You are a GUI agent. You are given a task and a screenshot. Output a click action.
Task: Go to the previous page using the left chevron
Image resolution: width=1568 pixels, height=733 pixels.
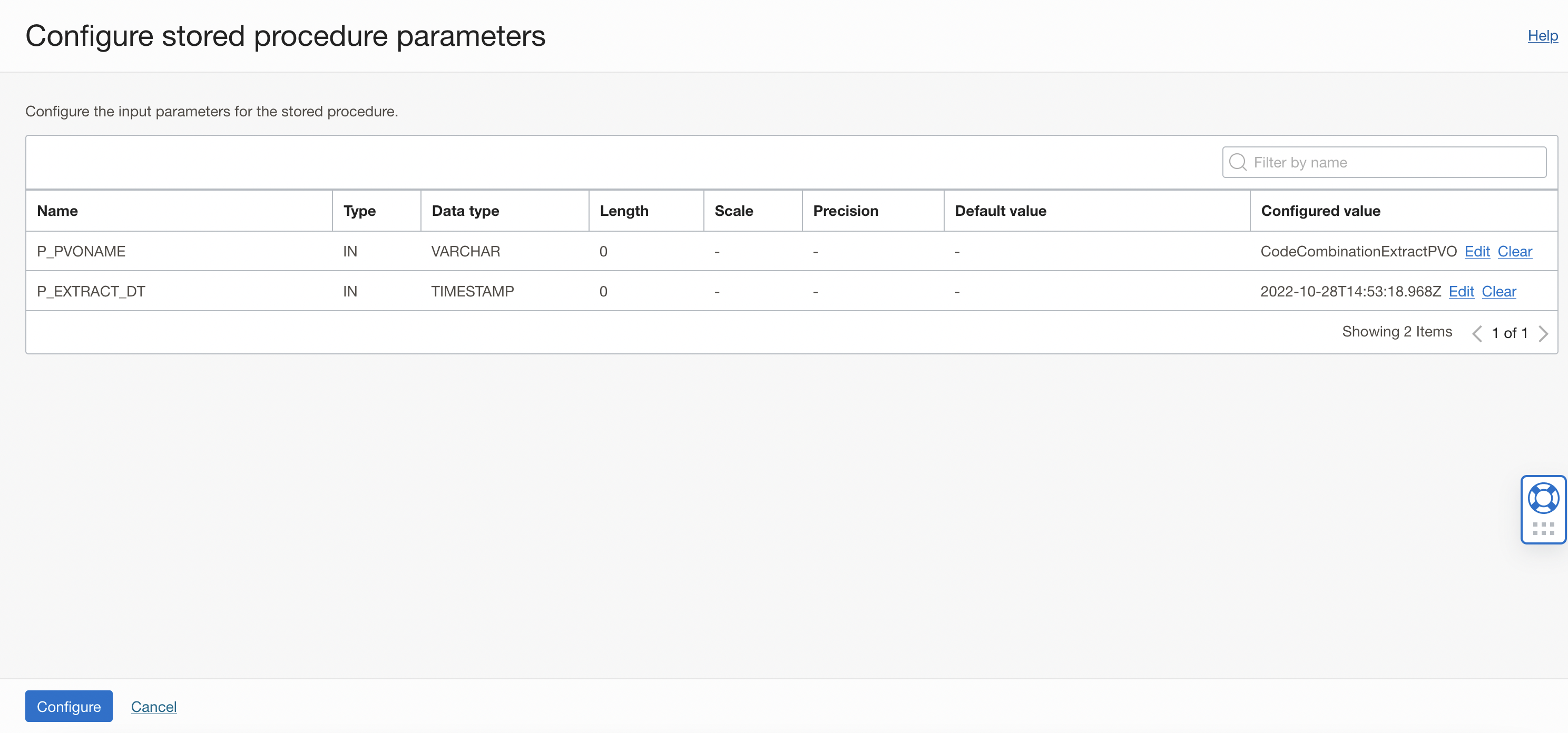1478,333
